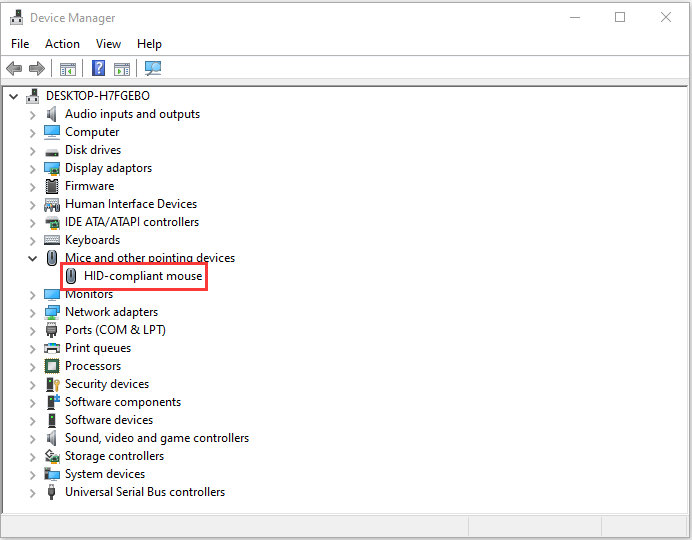The height and width of the screenshot is (540, 692).
Task: Open the File menu
Action: pos(20,44)
